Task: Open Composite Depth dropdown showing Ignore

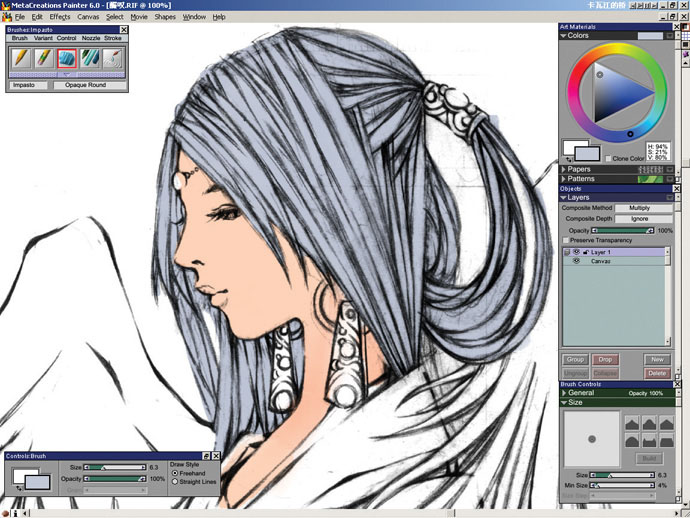Action: 643,218
